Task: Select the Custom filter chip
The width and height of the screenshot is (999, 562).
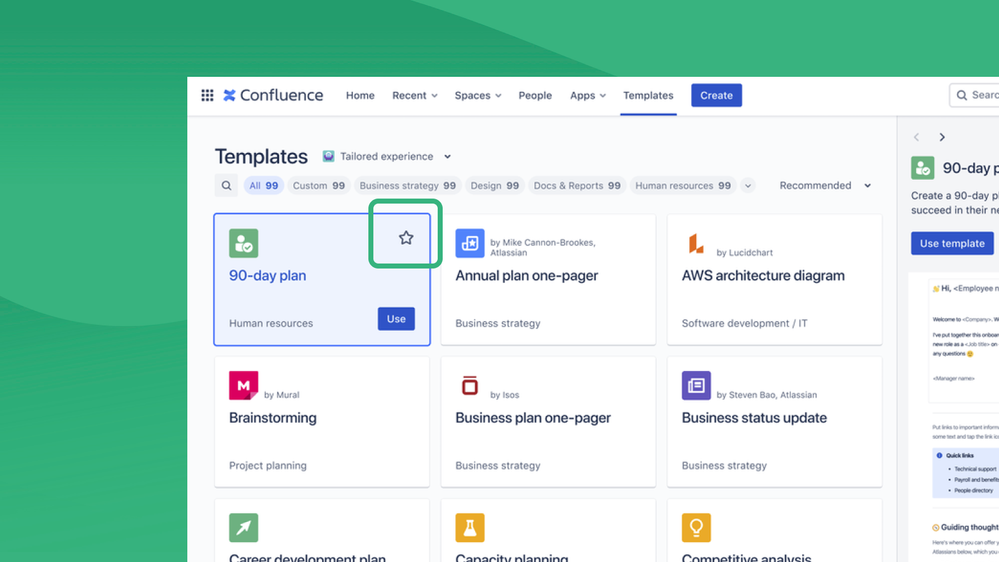Action: (319, 185)
